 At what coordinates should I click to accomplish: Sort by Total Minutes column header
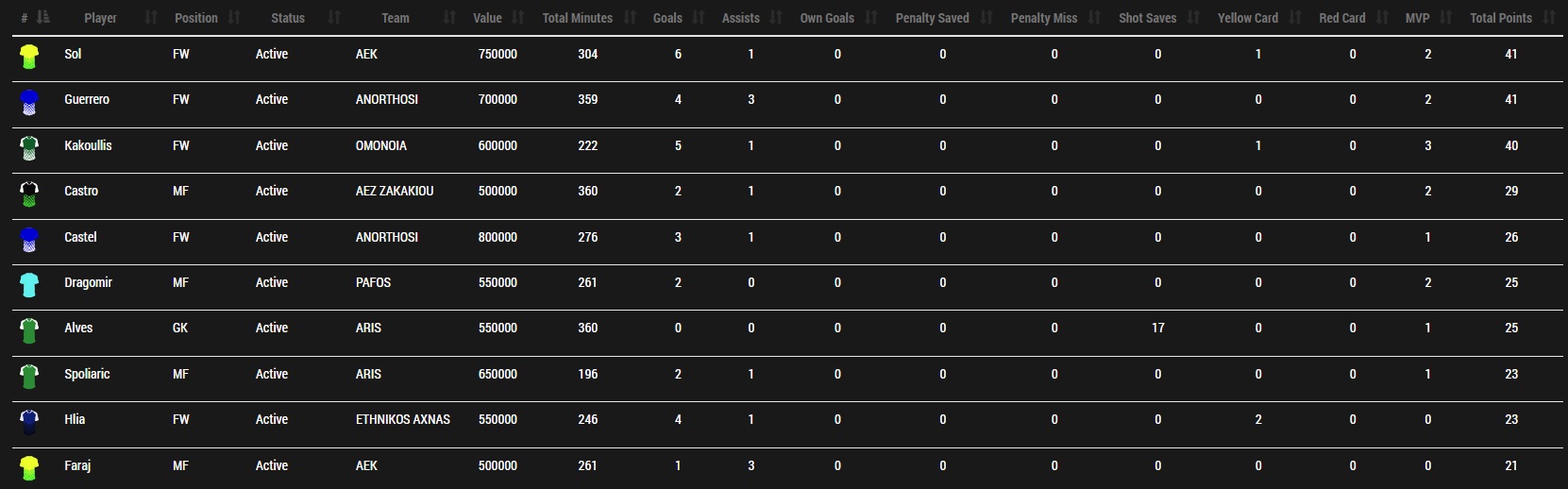(x=578, y=18)
